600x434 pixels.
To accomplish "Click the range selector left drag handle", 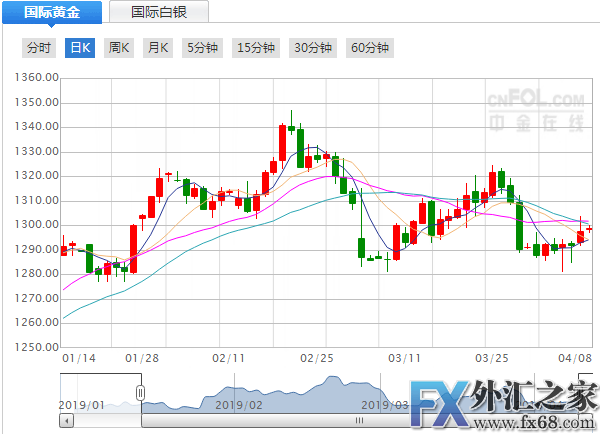I will (141, 392).
